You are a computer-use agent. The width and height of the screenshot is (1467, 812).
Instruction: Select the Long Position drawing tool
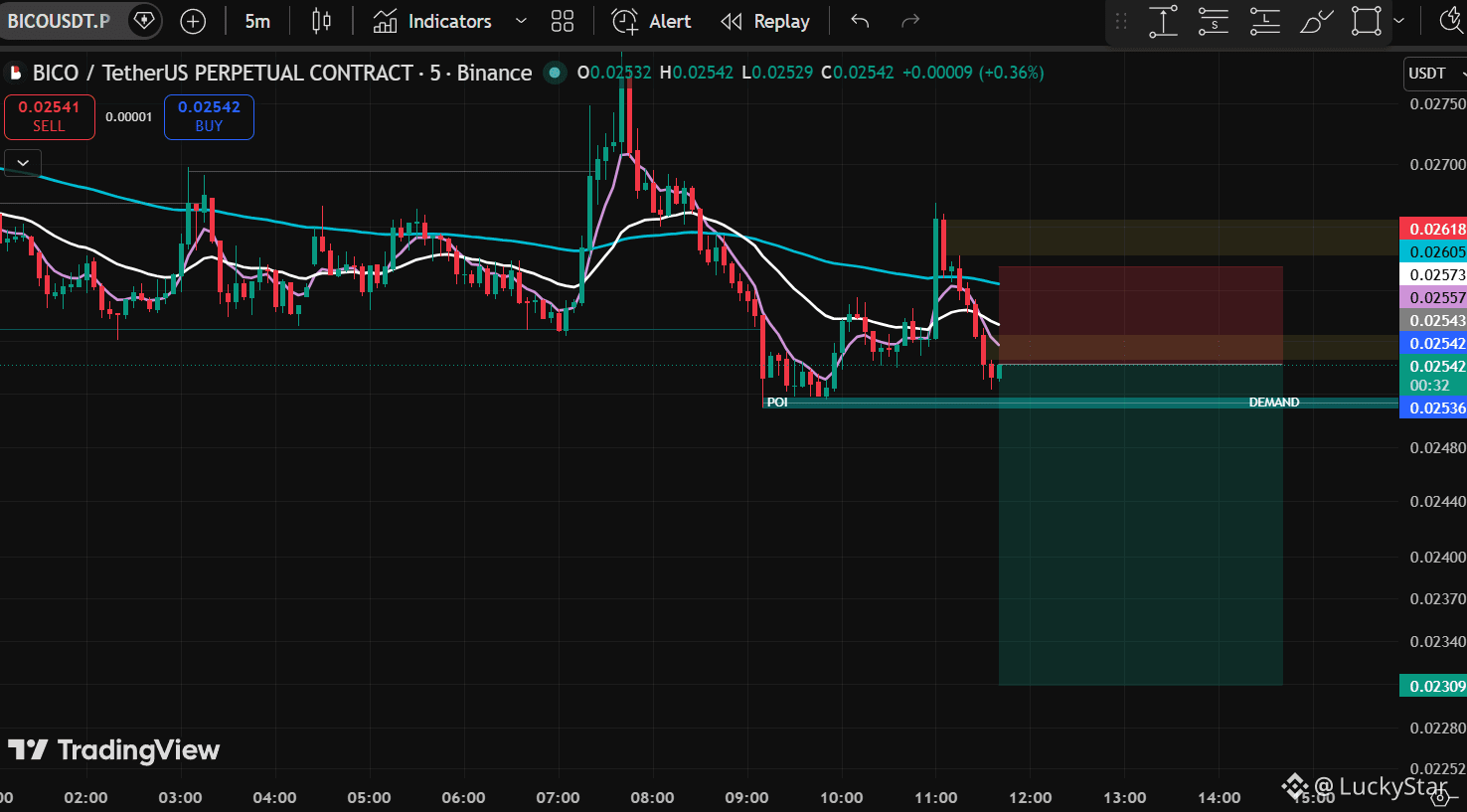click(1264, 21)
